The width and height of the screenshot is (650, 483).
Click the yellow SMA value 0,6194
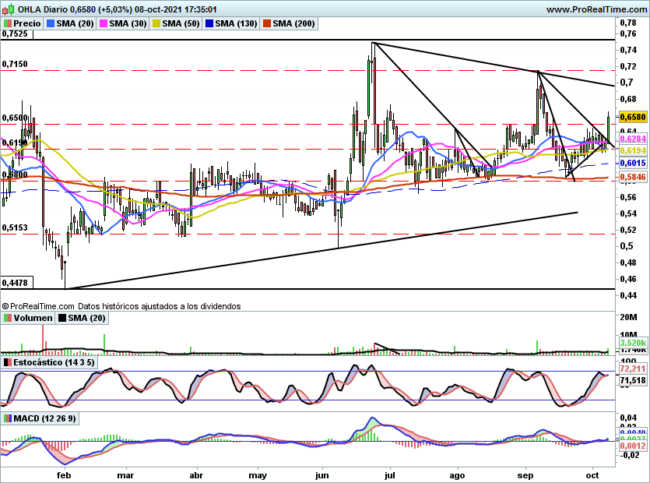pyautogui.click(x=633, y=150)
